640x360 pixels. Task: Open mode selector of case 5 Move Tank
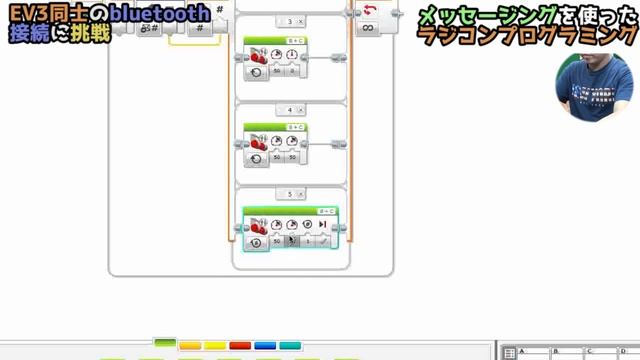click(256, 243)
